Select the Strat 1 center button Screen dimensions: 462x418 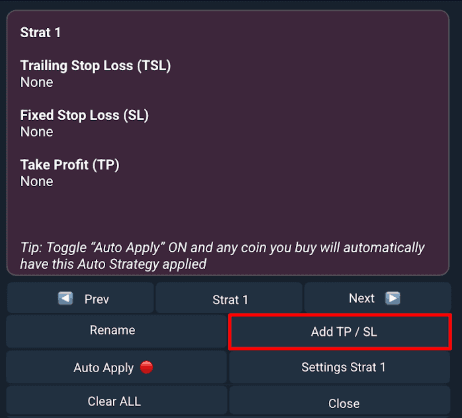click(x=229, y=298)
